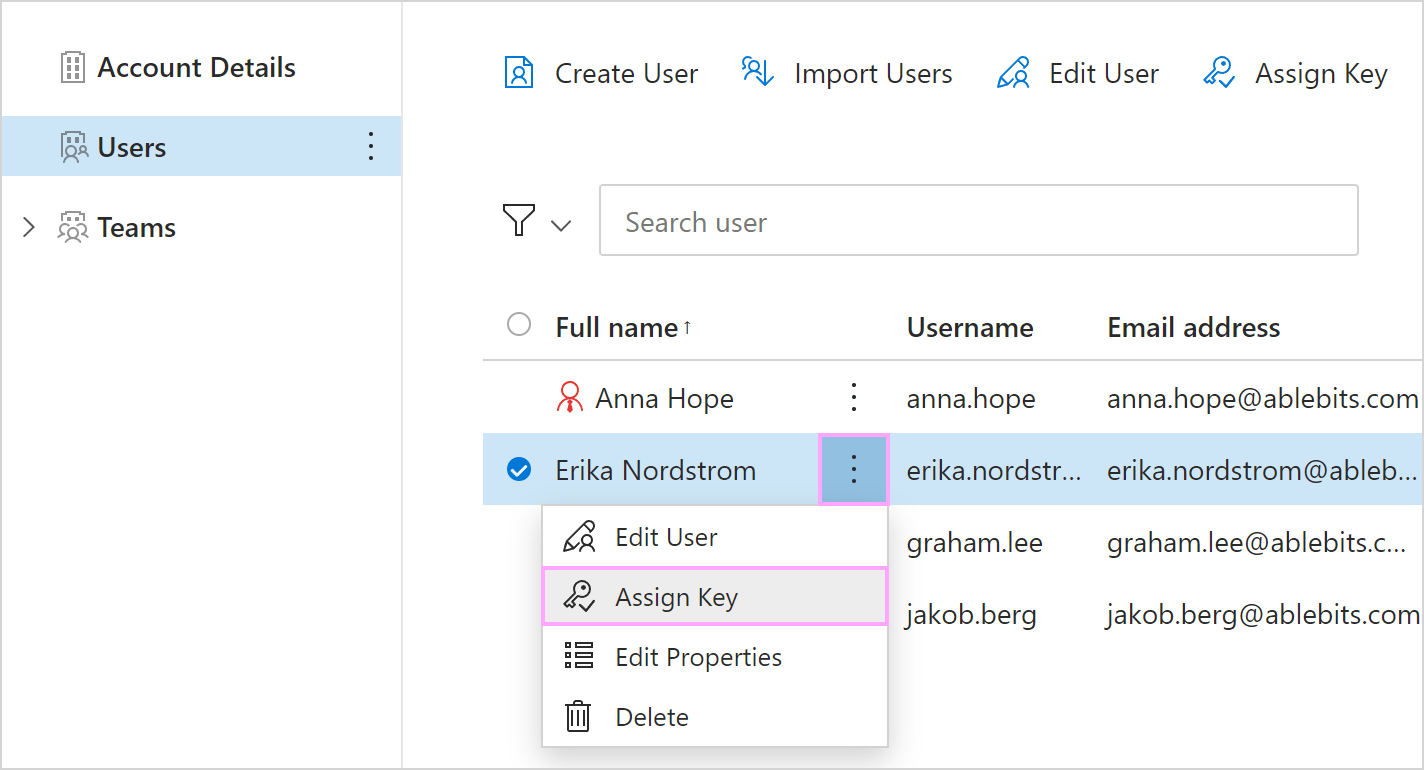1424x770 pixels.
Task: Click the Import Users button label
Action: tap(873, 74)
